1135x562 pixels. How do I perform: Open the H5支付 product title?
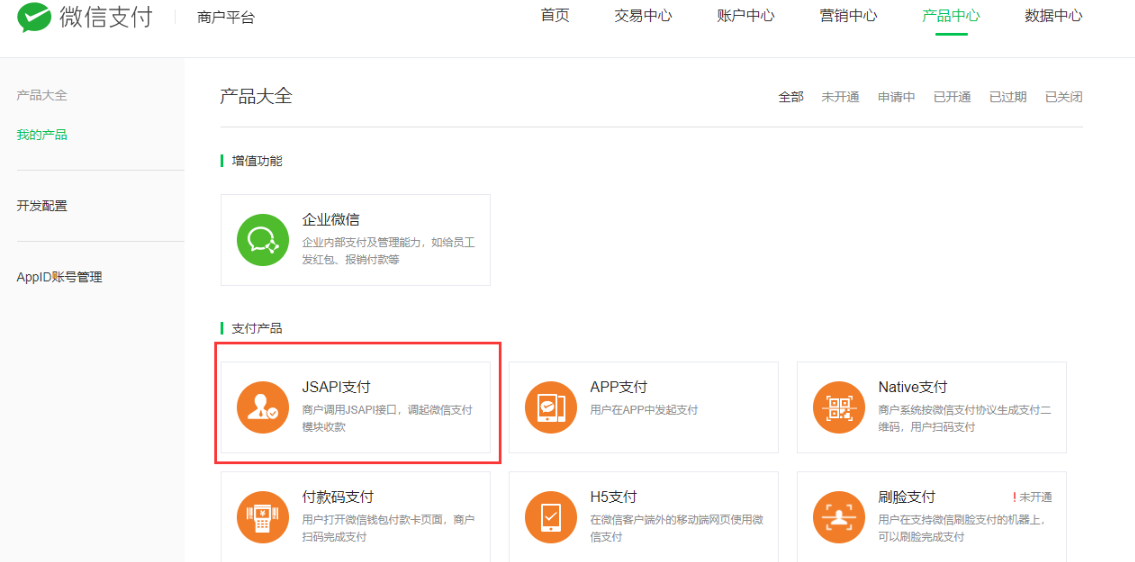click(613, 498)
